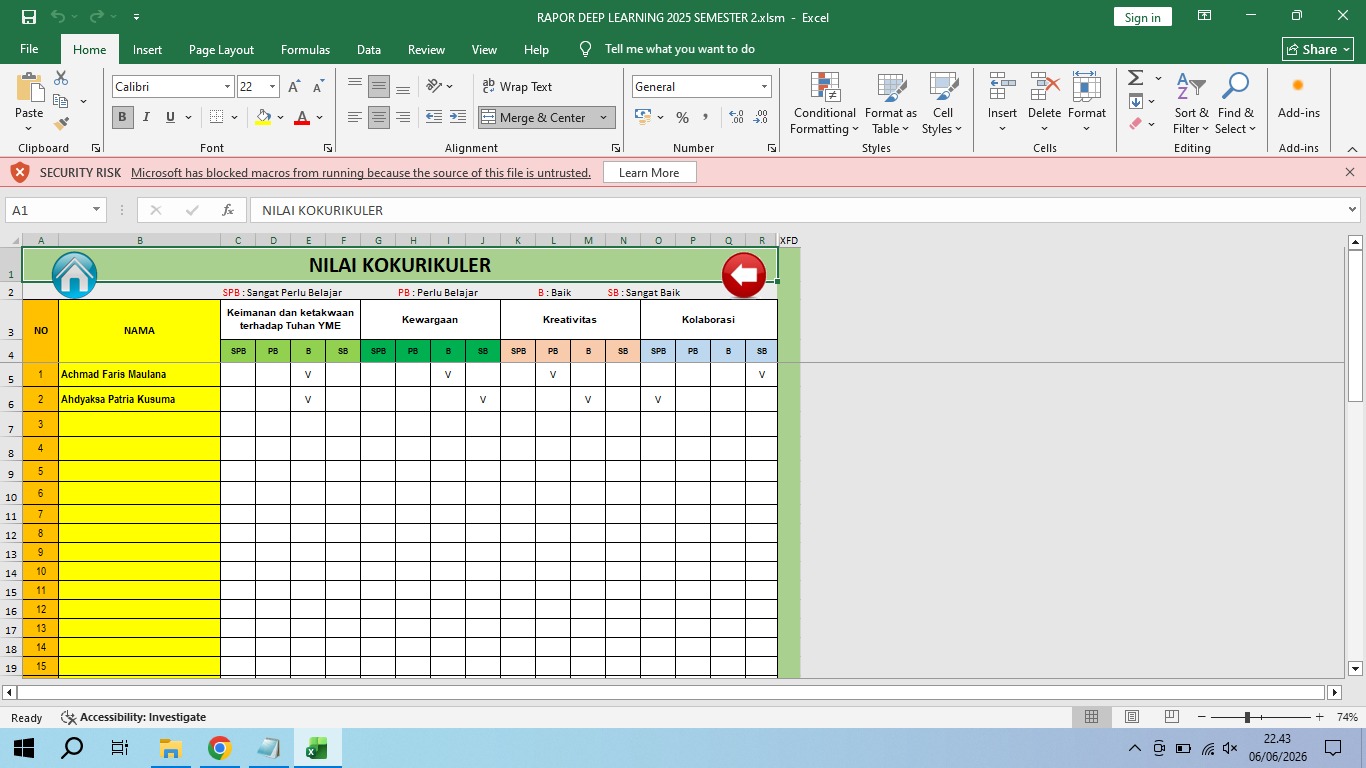Save the workbook with the floppy disk icon
The height and width of the screenshot is (768, 1366).
[29, 17]
